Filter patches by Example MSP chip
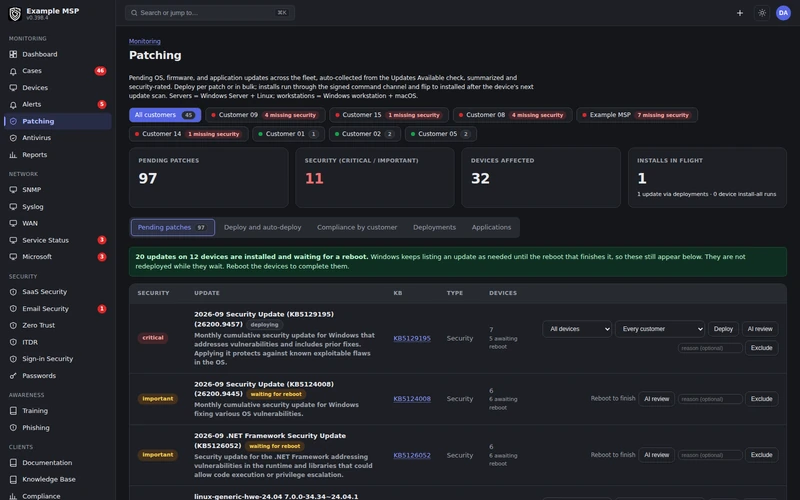 pyautogui.click(x=637, y=115)
